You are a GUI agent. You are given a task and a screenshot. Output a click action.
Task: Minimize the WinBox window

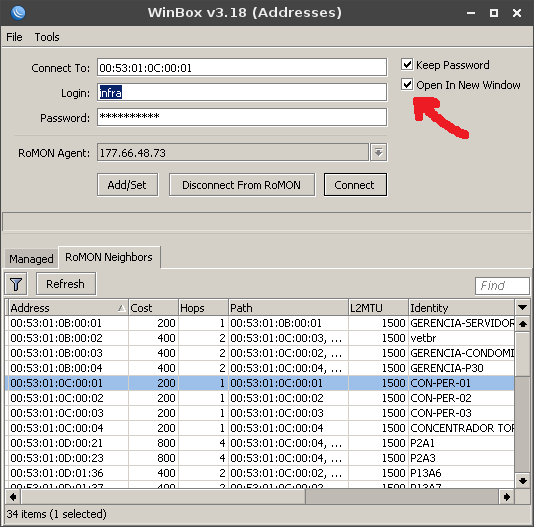tap(471, 13)
